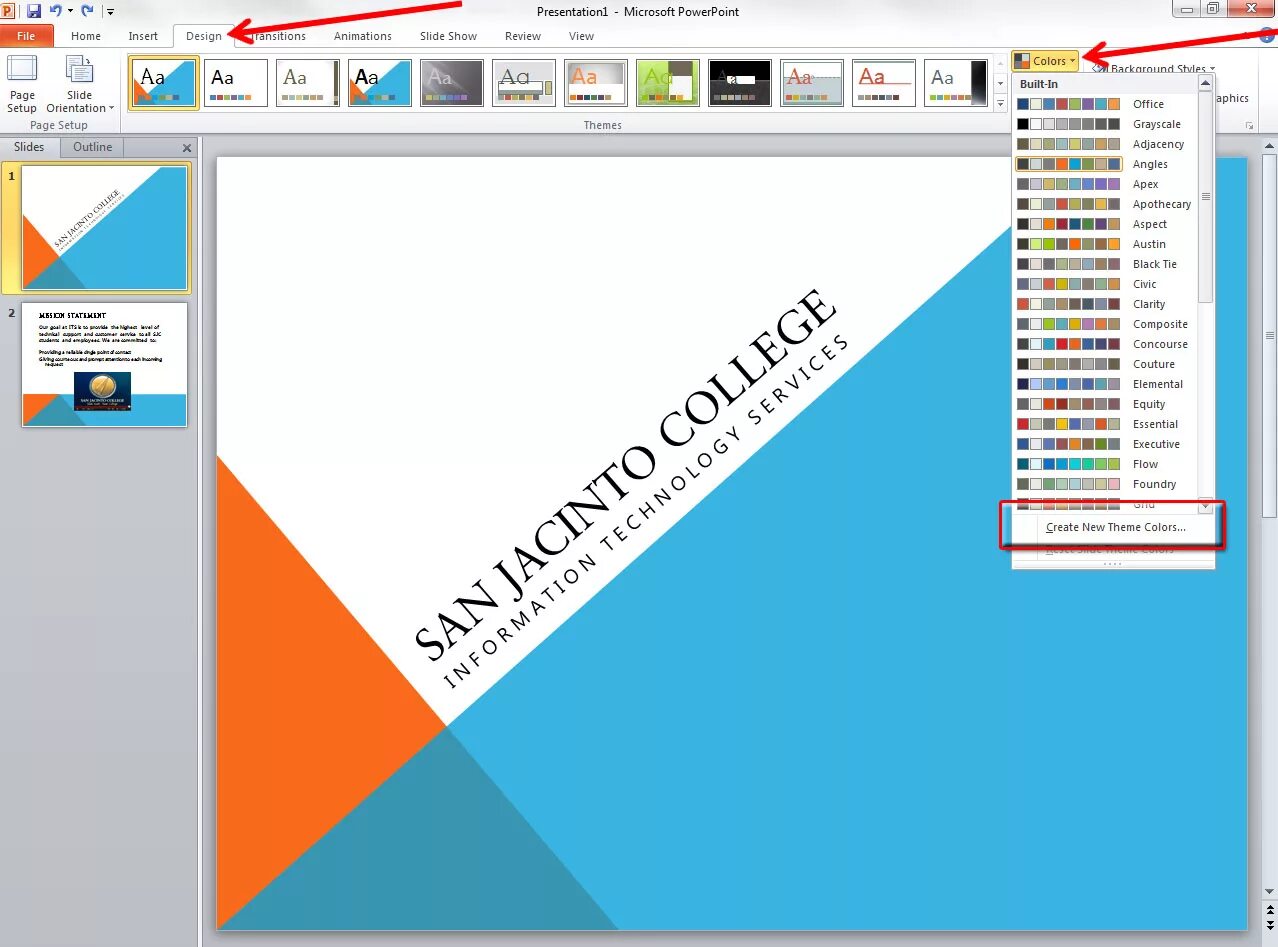Click the Undo icon in title bar
1278x947 pixels.
(56, 11)
